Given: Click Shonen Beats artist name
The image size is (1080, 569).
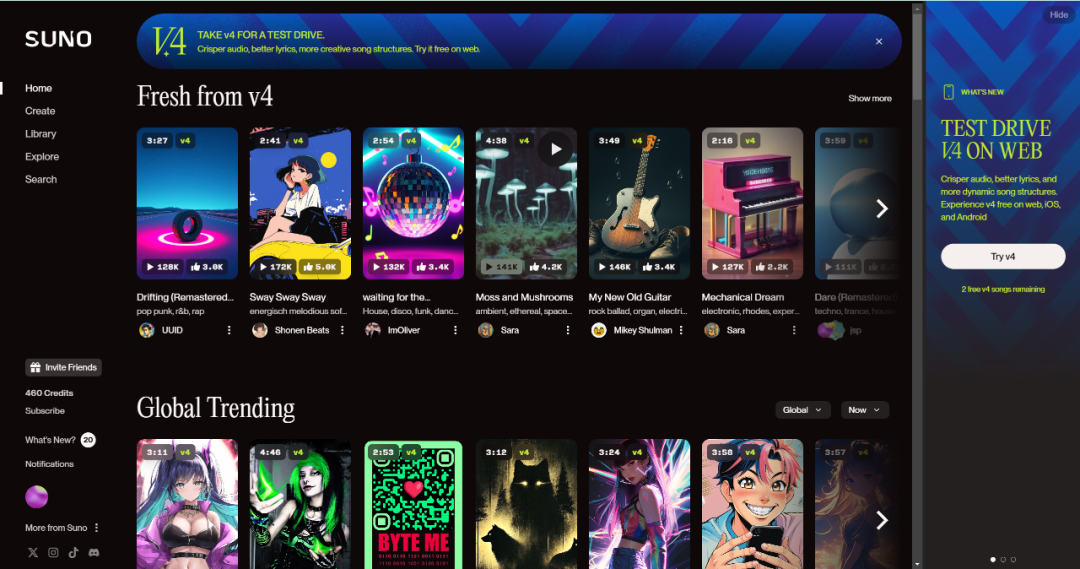Looking at the screenshot, I should tap(302, 330).
